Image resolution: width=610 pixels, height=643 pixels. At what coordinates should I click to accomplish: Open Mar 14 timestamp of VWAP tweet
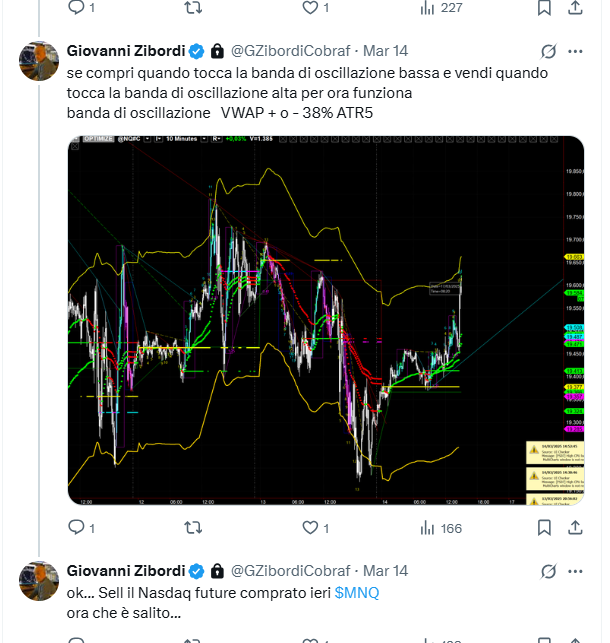click(x=385, y=51)
